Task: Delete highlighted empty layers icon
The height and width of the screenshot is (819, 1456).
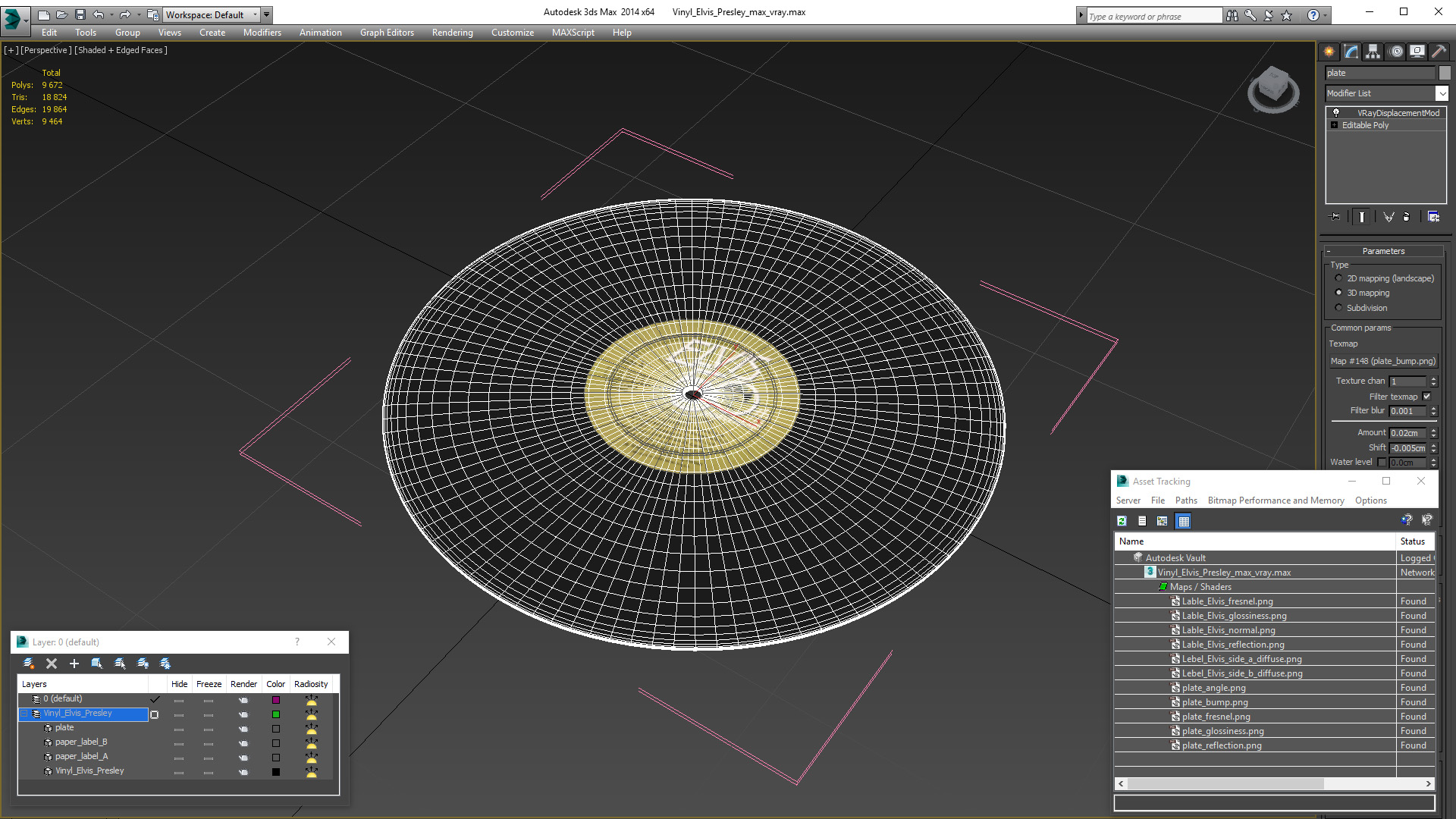Action: click(x=52, y=664)
